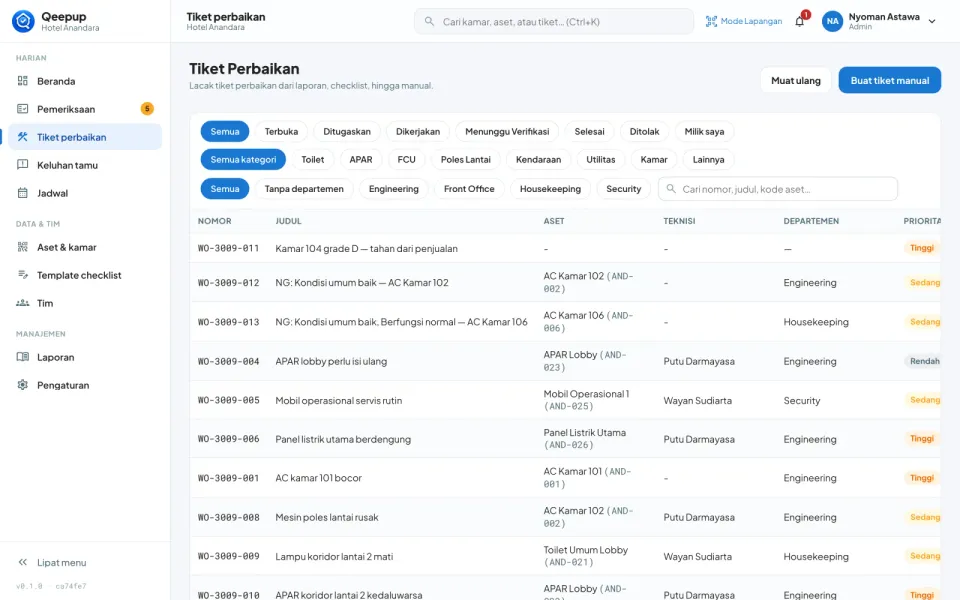Screen dimensions: 960x600
Task: Click the Laporan book icon
Action: [23, 357]
